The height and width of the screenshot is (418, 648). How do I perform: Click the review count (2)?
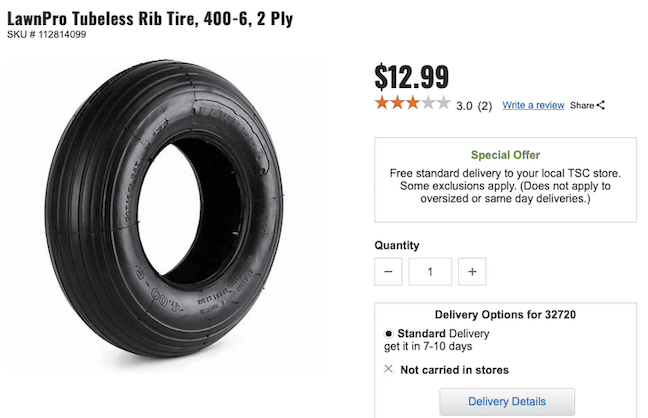(x=485, y=105)
